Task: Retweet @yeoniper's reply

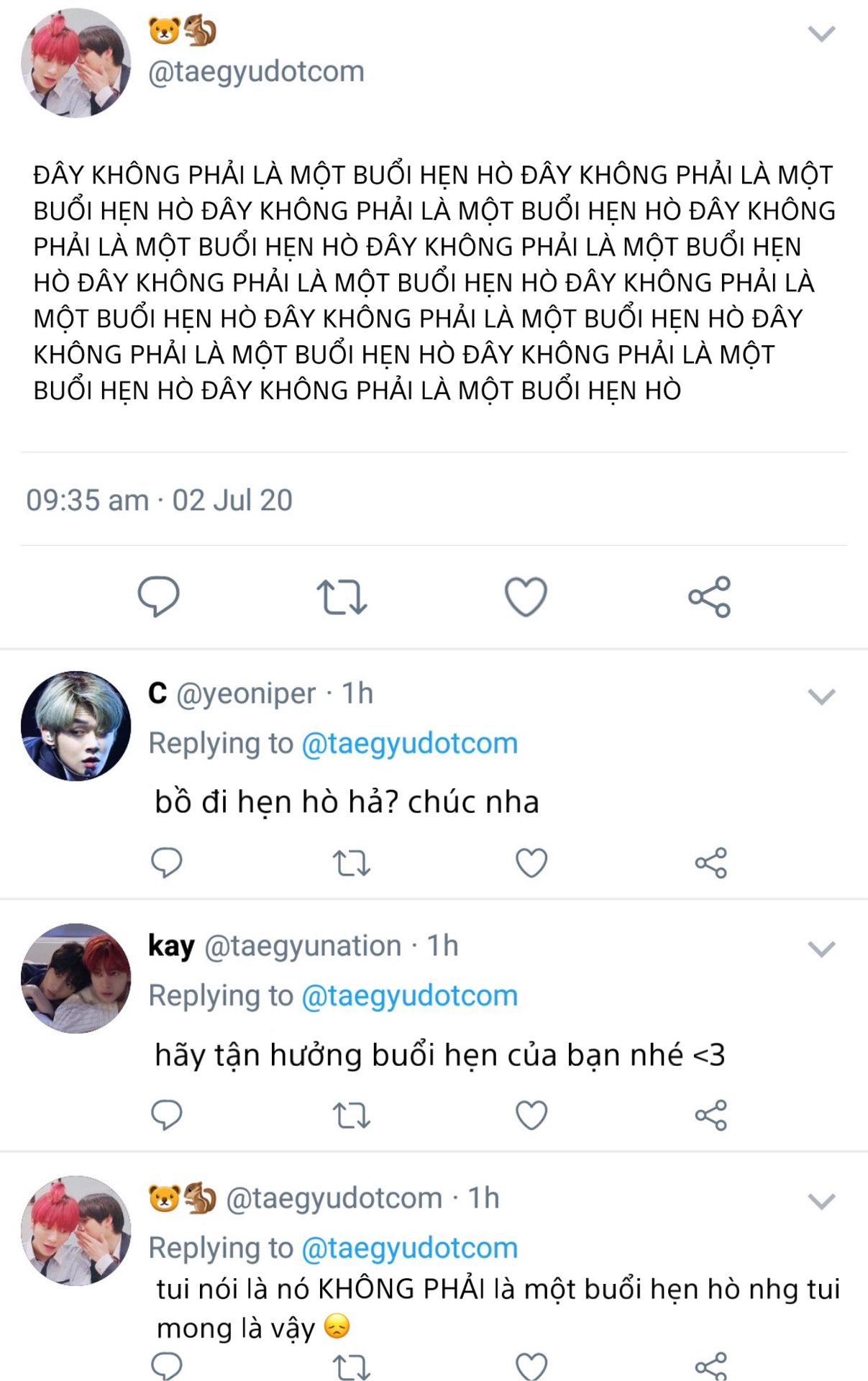Action: pos(351,863)
